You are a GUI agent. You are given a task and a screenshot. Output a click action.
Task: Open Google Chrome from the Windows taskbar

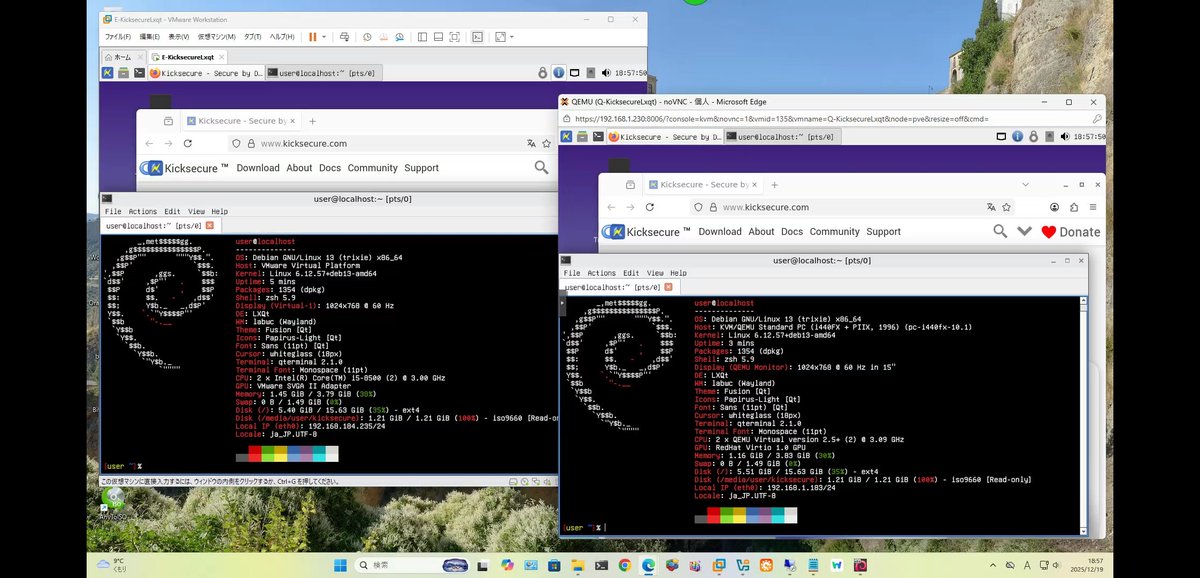click(624, 565)
